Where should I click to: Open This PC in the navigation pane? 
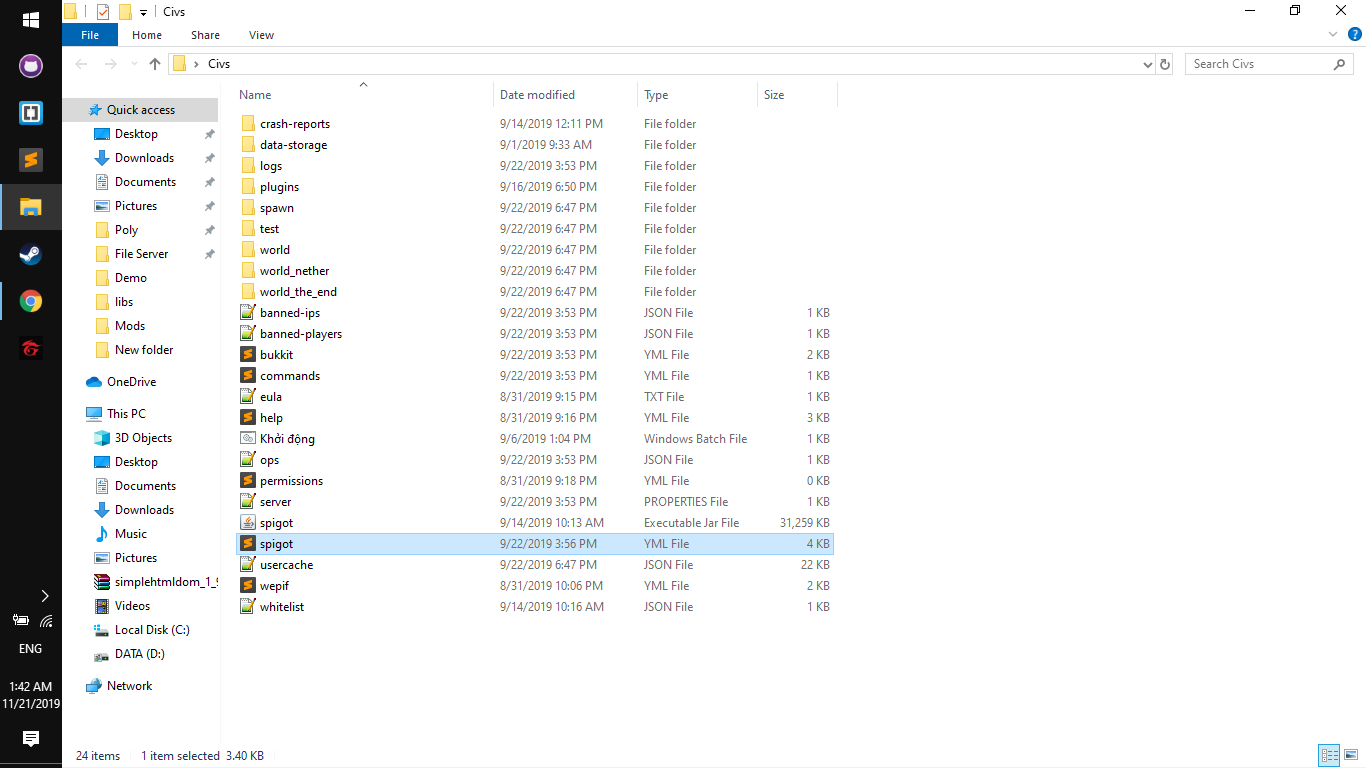point(126,414)
